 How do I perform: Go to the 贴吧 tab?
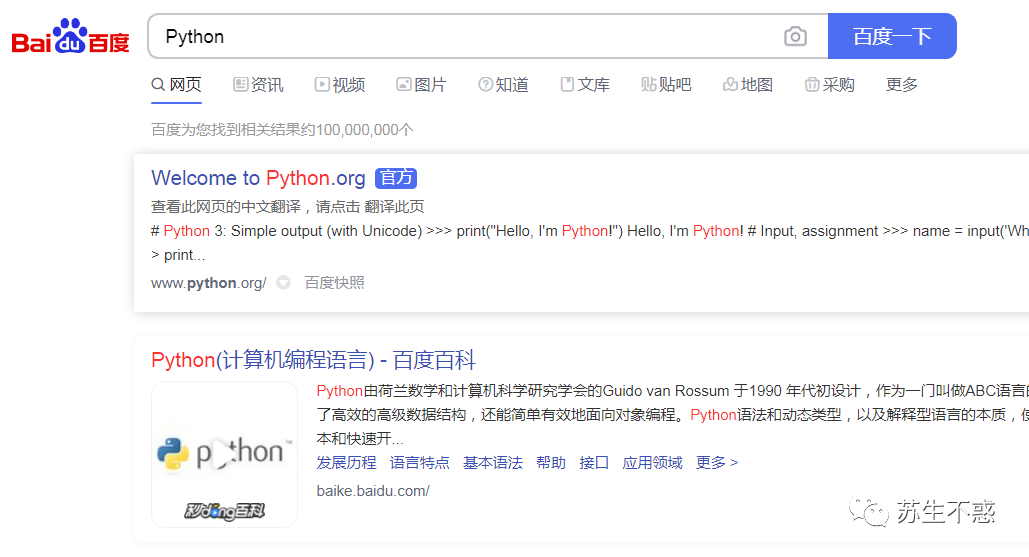[x=666, y=85]
